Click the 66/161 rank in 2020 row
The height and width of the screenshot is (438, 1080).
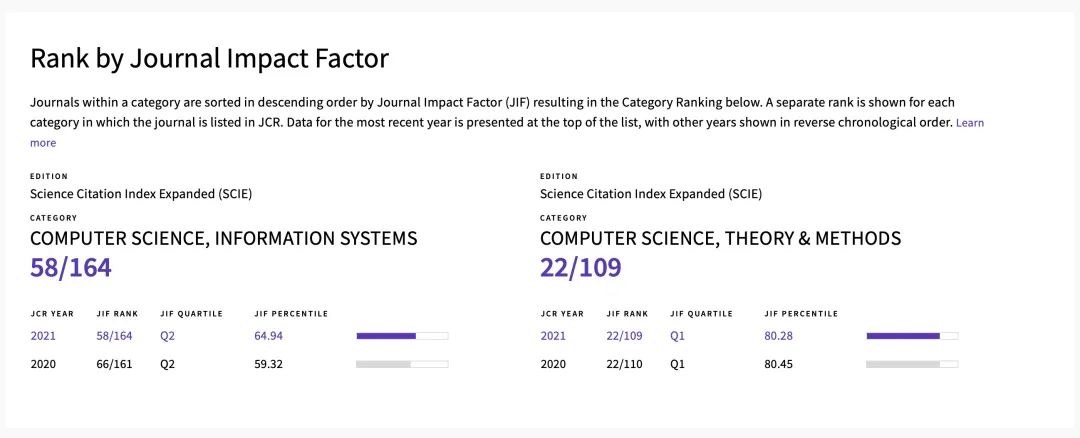pos(114,364)
